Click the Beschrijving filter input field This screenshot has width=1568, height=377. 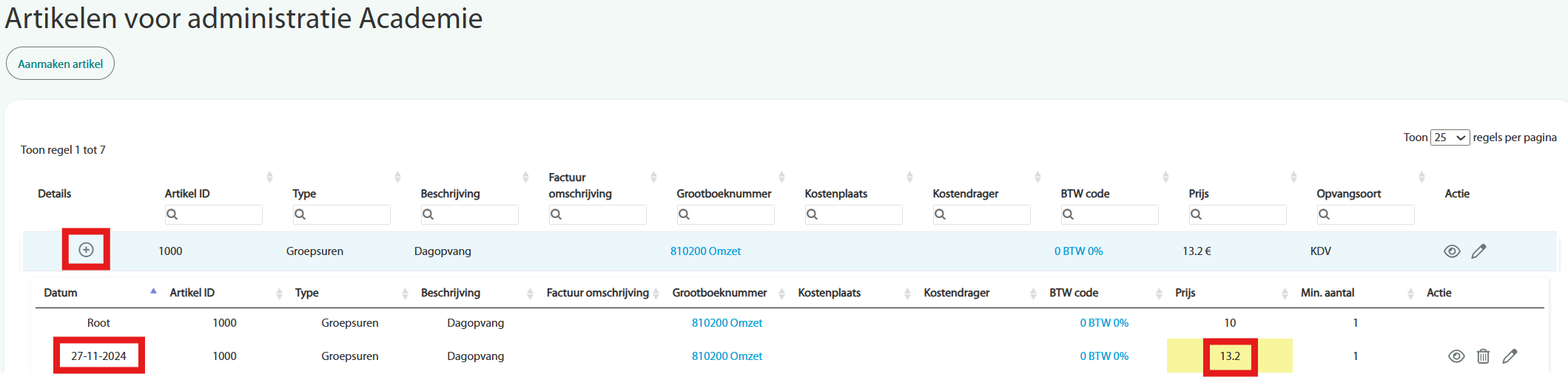pyautogui.click(x=469, y=214)
